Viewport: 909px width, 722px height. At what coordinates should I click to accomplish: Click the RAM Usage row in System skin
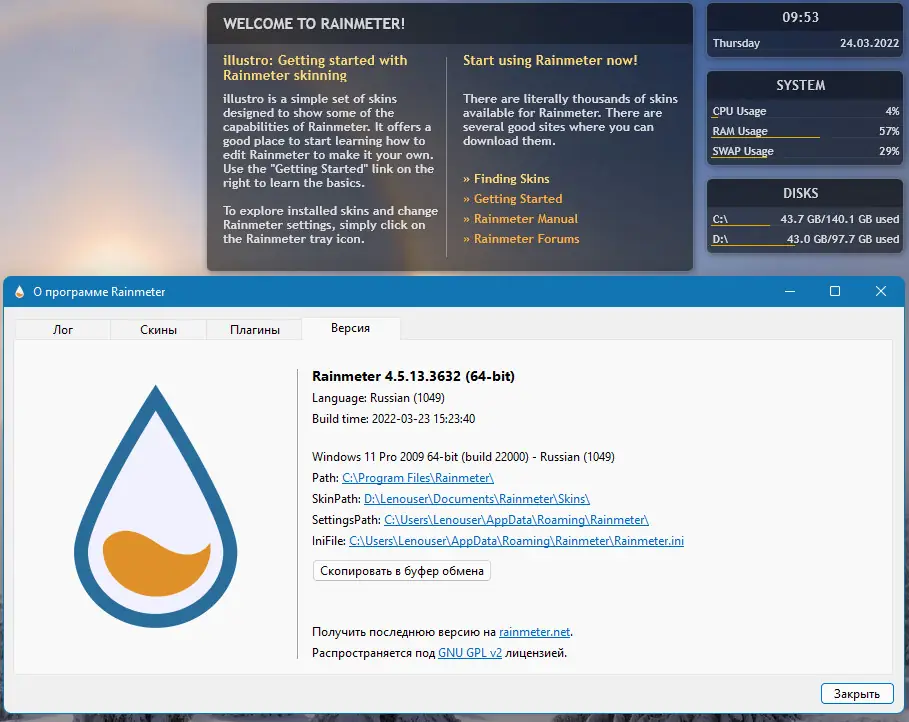coord(805,132)
